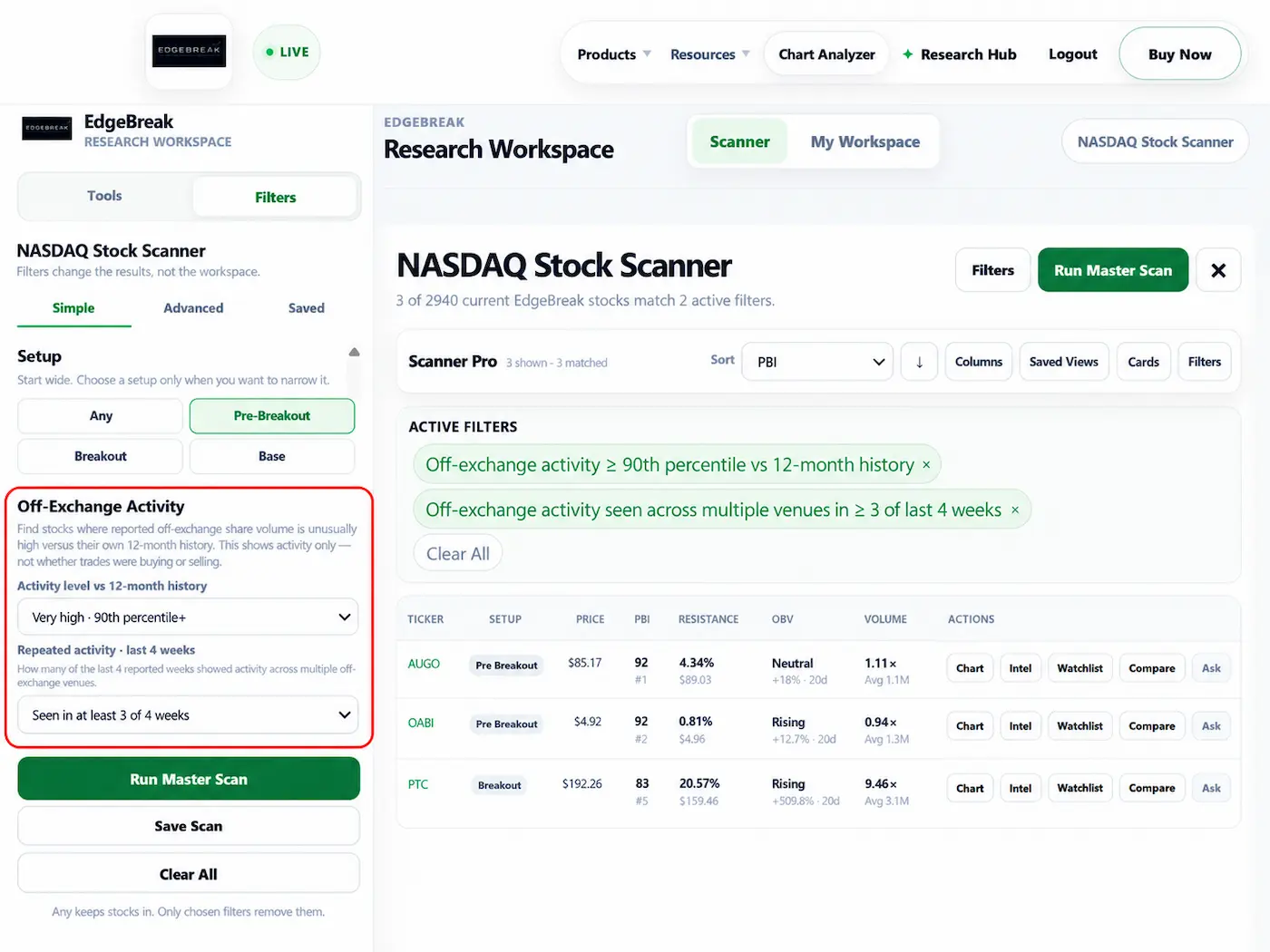This screenshot has width=1270, height=952.
Task: Toggle the Pre-Breakout setup option
Action: [272, 416]
